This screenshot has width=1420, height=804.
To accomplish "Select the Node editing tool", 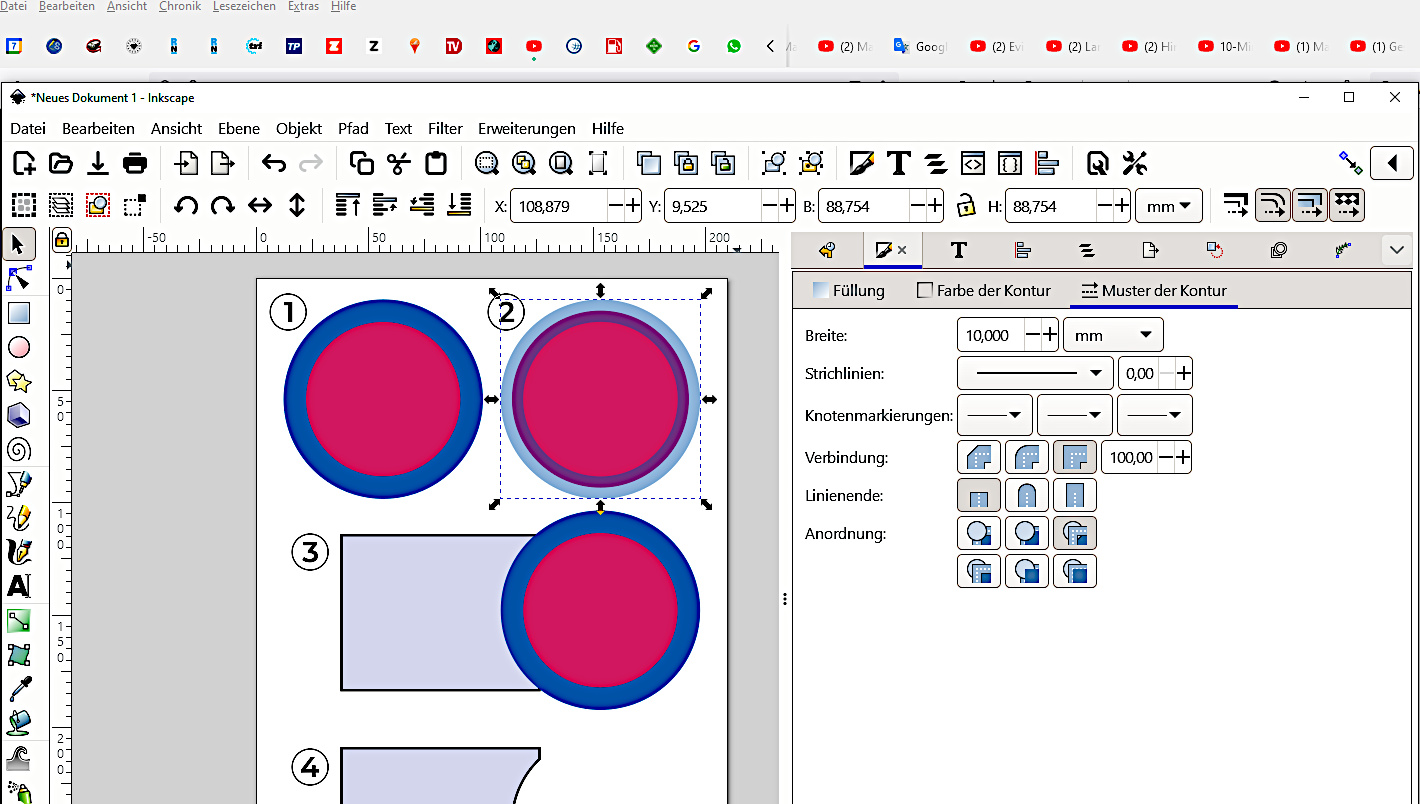I will (x=19, y=279).
